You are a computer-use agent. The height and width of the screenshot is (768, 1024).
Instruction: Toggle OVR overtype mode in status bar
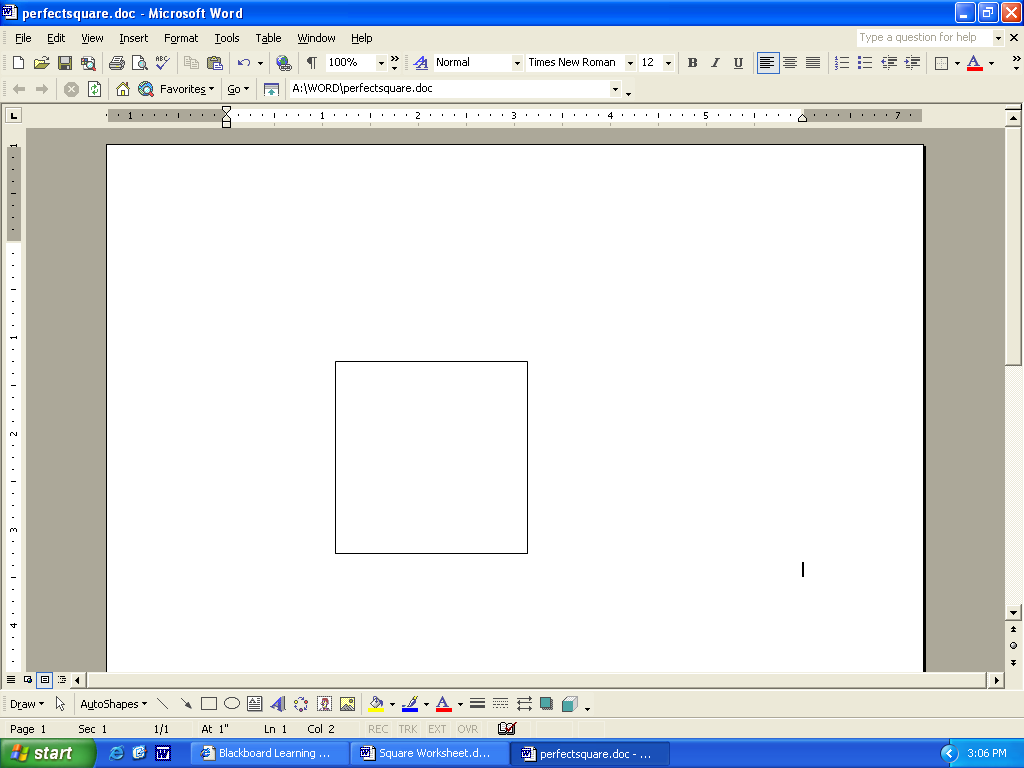coord(468,729)
